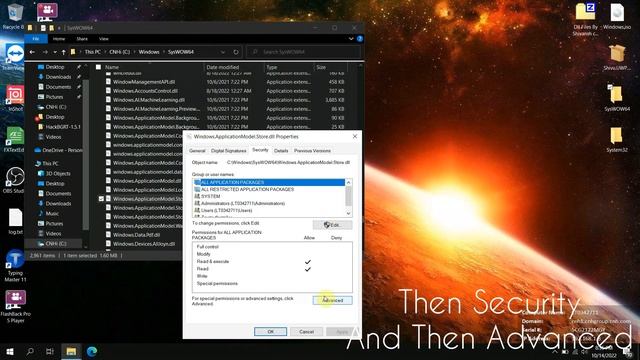
Task: Click the Advanced button in Properties dialog
Action: coord(332,300)
